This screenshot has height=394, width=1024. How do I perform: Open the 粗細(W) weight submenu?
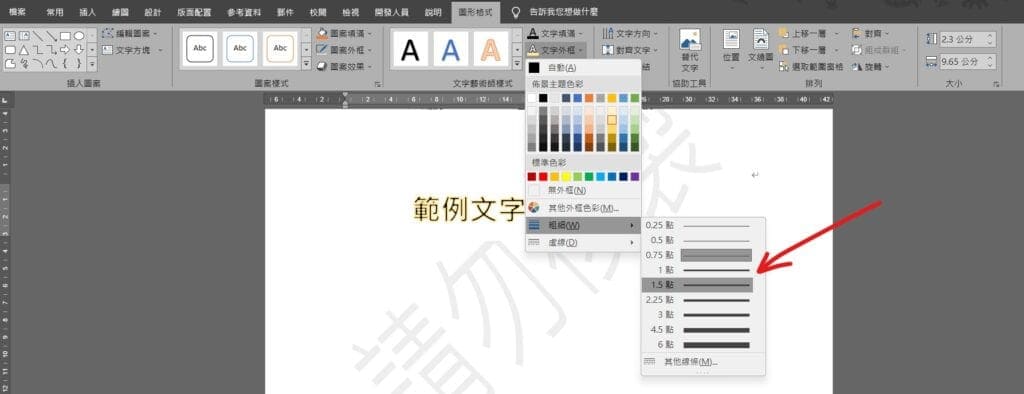[x=584, y=225]
